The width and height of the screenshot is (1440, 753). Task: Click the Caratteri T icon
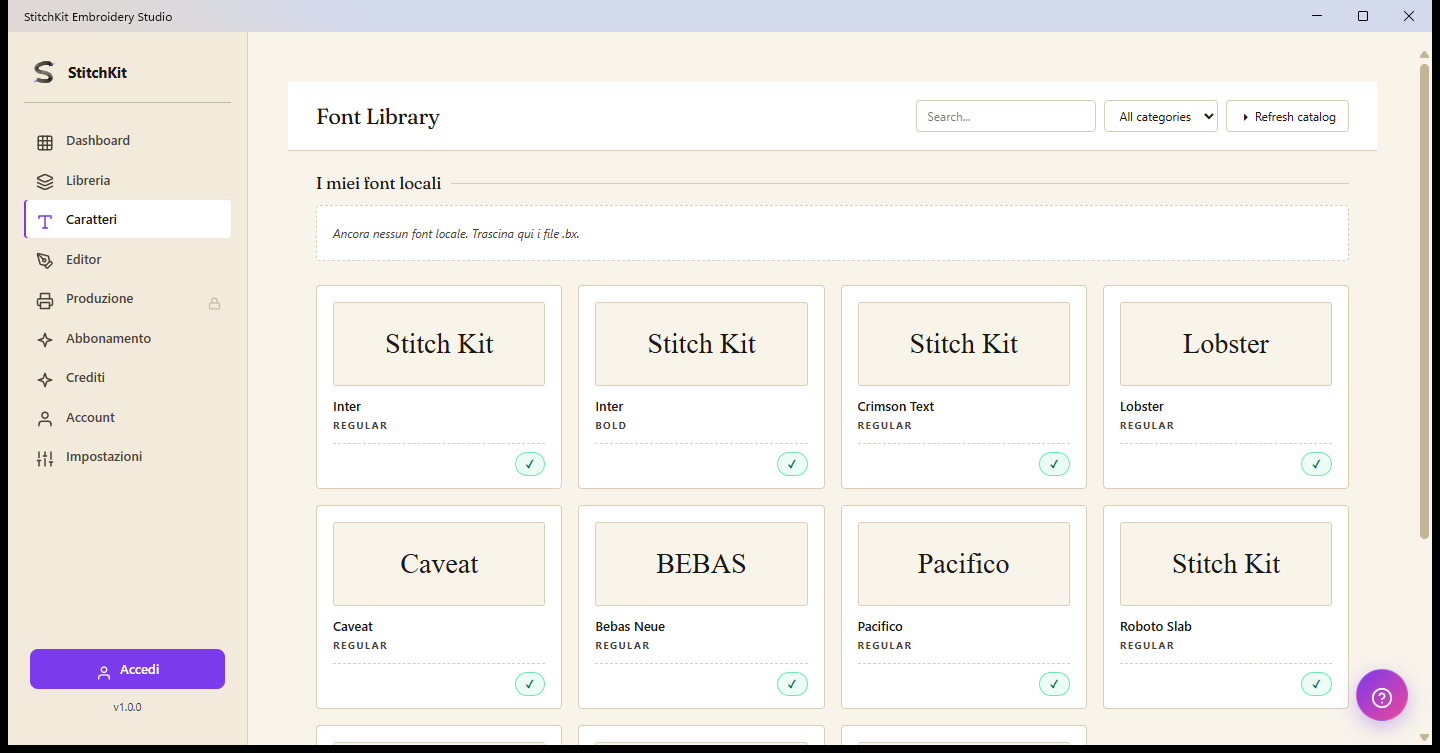click(45, 221)
